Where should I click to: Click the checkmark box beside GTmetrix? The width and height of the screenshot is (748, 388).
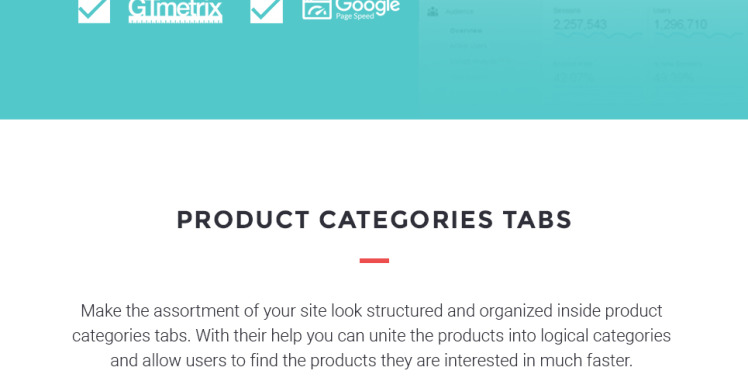(x=94, y=11)
